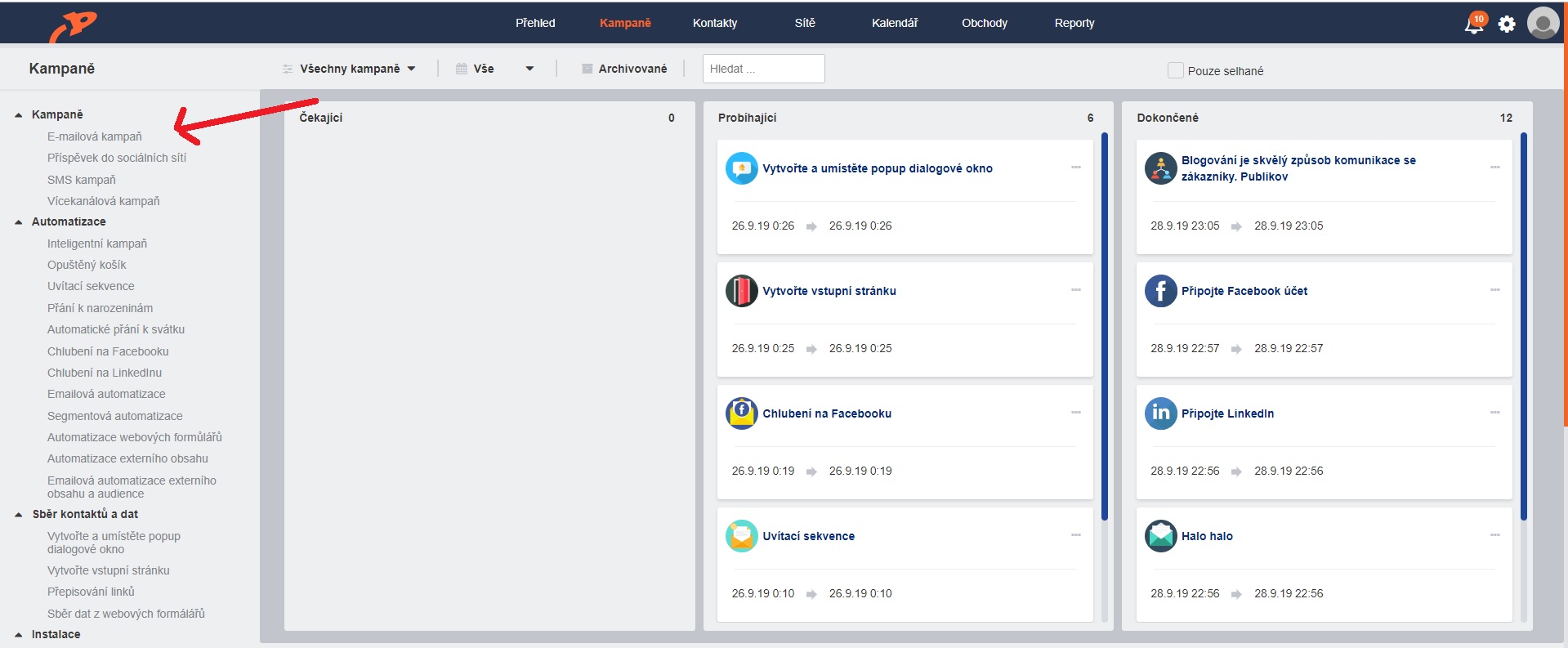
Task: Collapse the Instalace tree section
Action: (19, 635)
